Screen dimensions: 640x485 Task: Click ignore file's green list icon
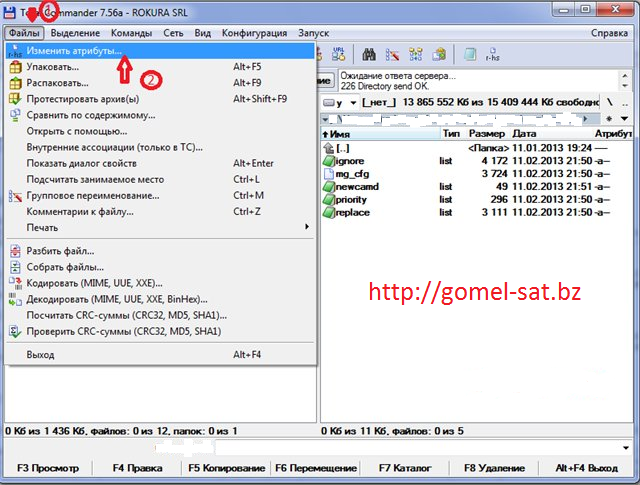click(x=328, y=161)
